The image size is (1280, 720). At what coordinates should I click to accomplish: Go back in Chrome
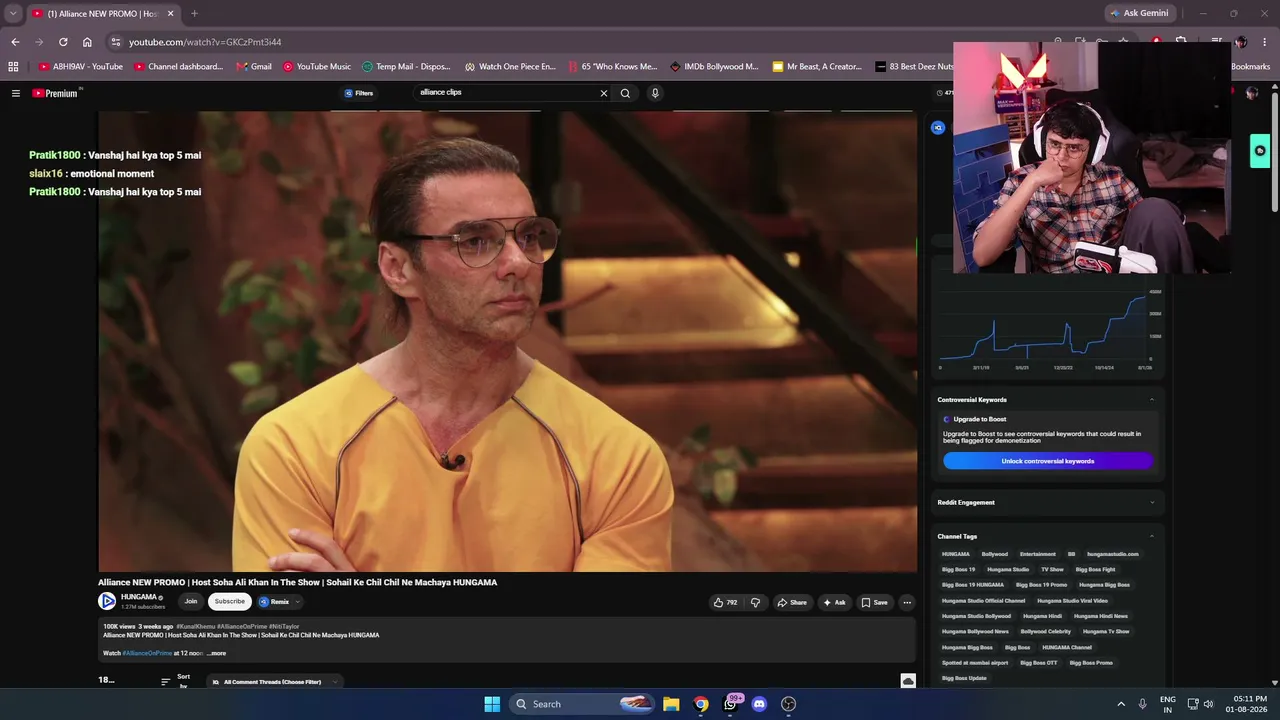point(15,42)
